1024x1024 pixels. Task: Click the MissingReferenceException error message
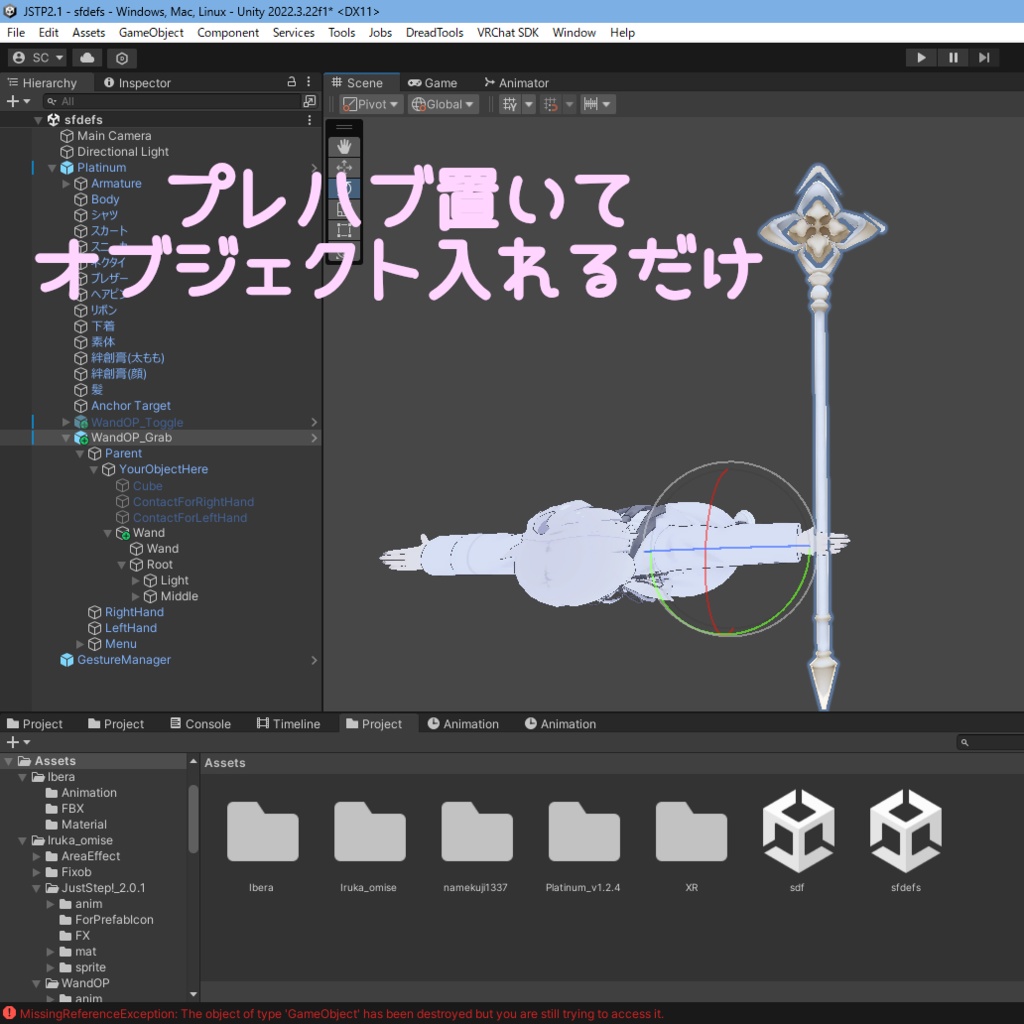(341, 1014)
